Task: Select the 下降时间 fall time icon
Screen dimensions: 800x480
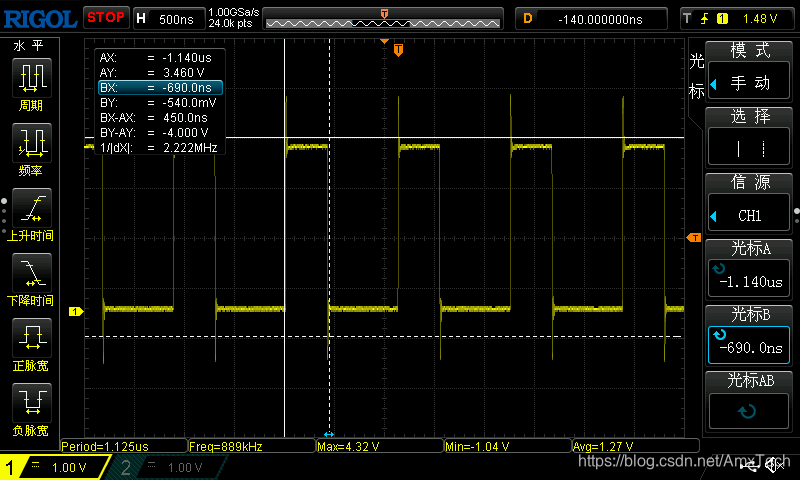Action: [32, 273]
